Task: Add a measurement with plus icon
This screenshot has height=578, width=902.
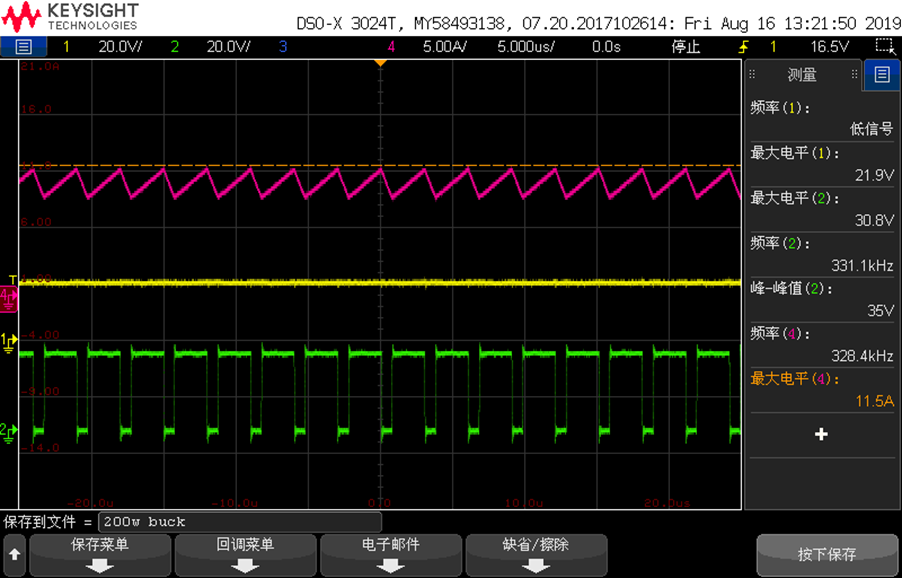Action: click(821, 434)
